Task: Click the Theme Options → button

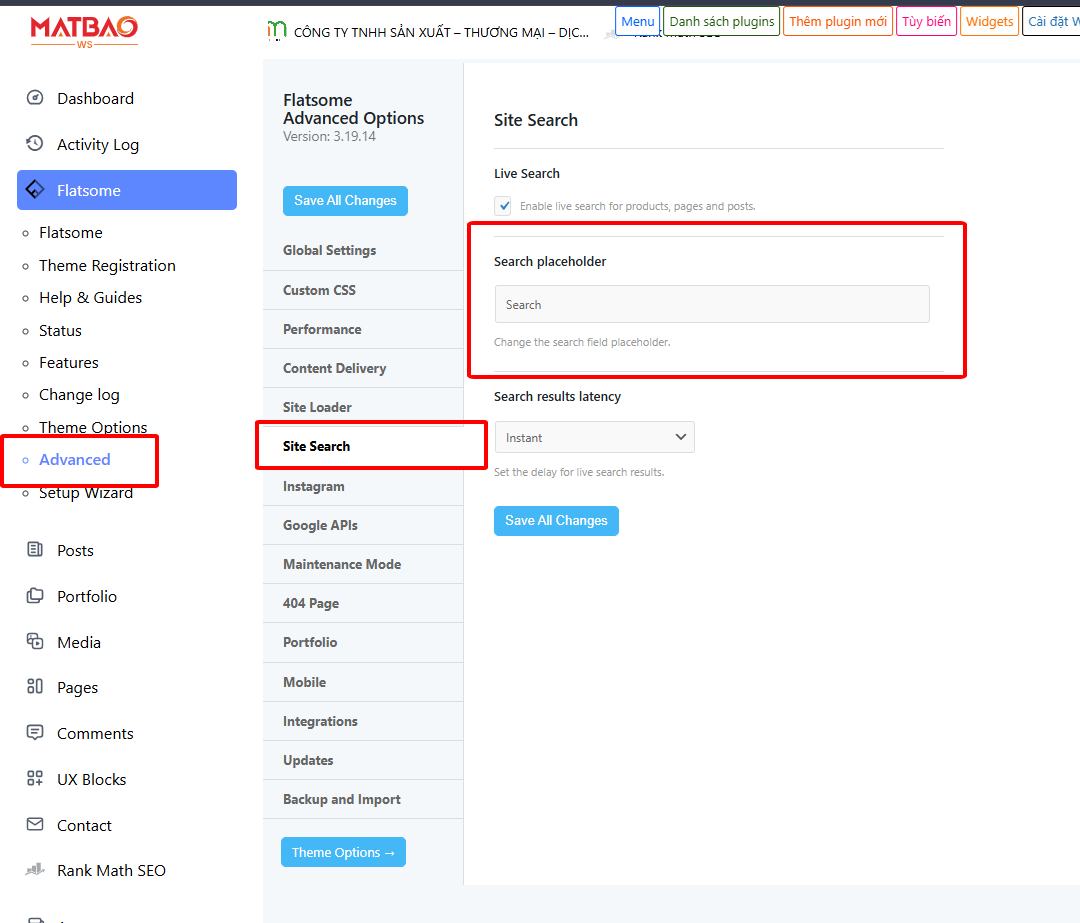Action: [343, 852]
